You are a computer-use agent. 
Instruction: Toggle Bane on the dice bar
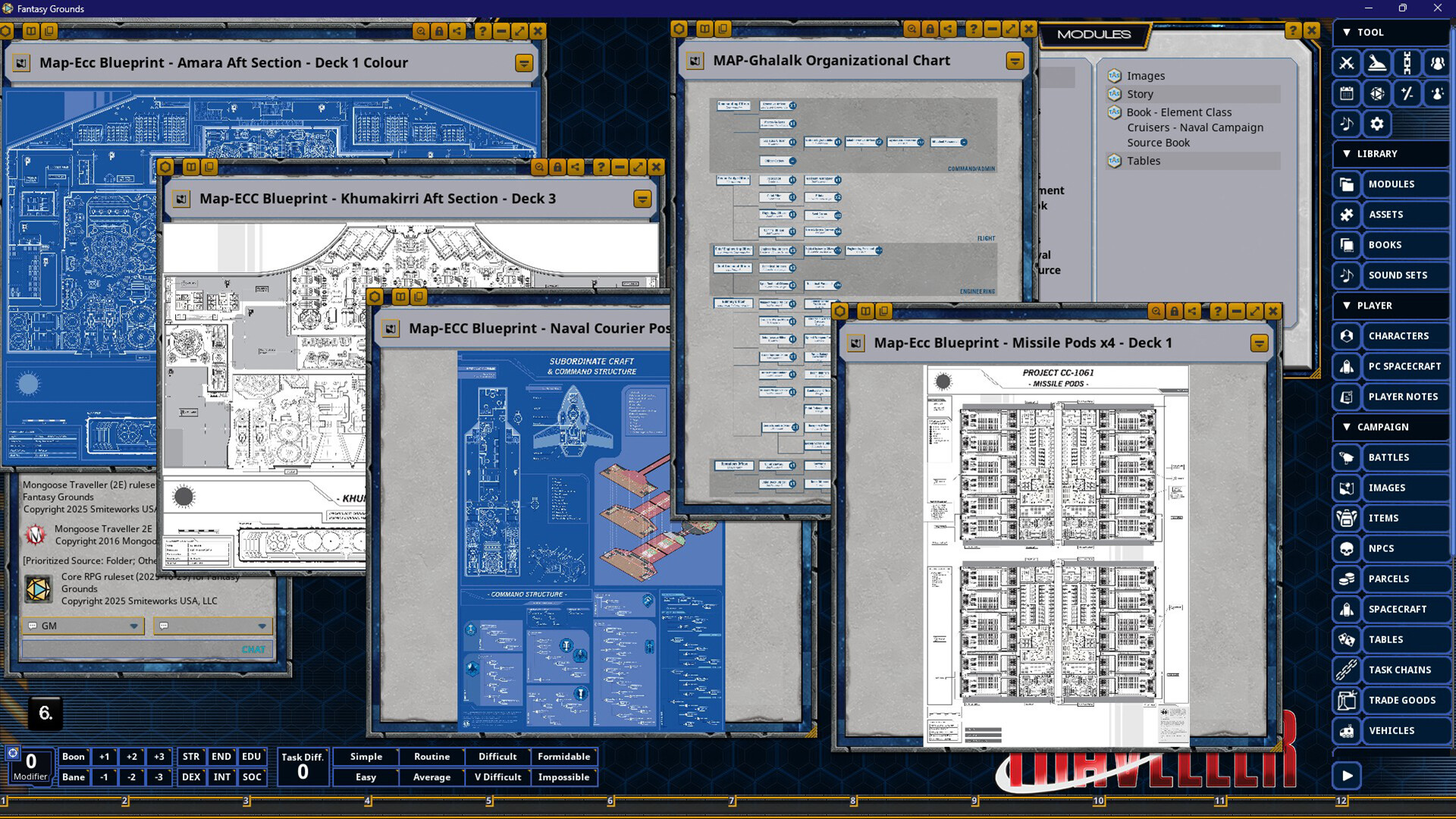[73, 777]
